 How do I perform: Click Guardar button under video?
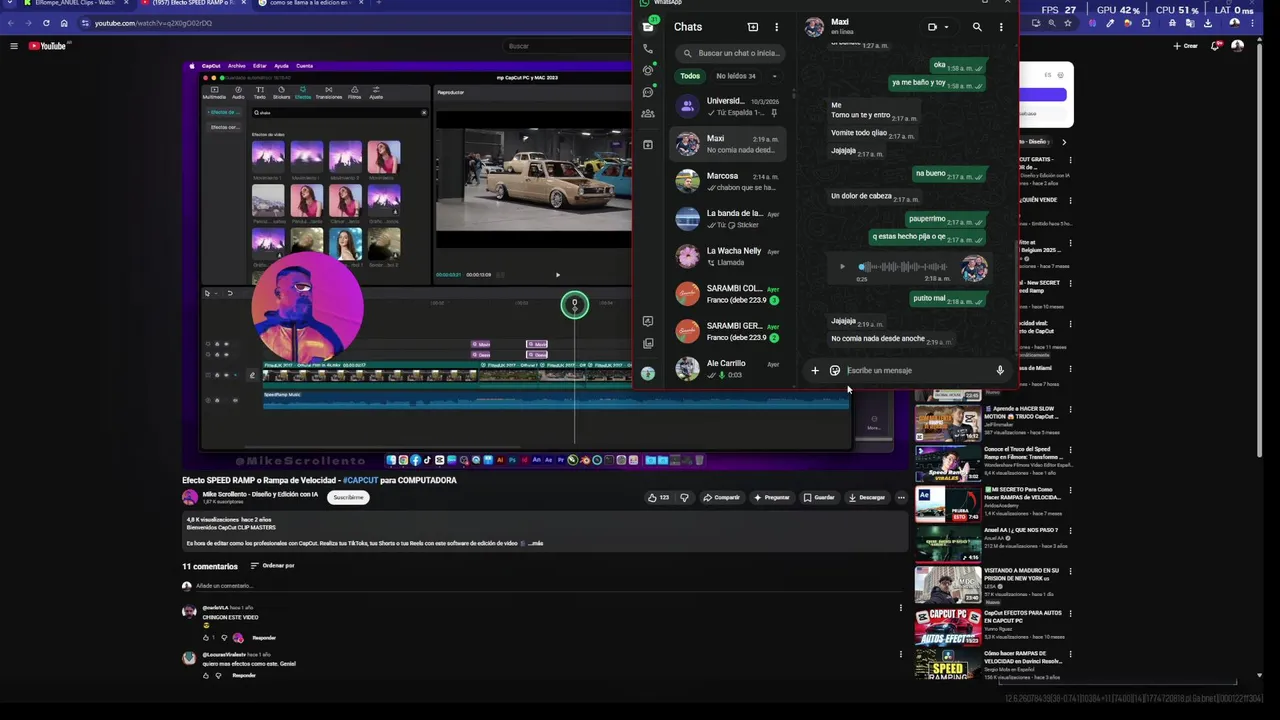[x=819, y=497]
